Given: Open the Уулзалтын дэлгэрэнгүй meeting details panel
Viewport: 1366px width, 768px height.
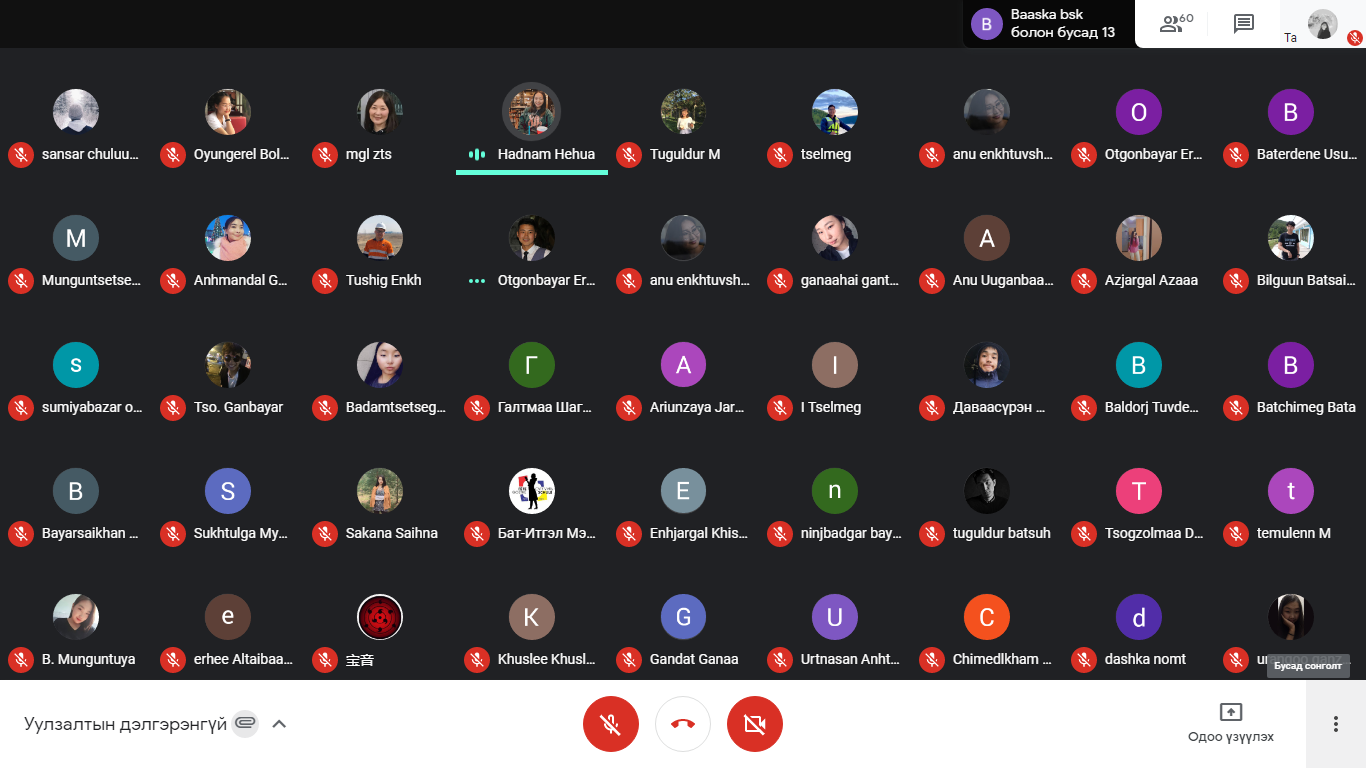Looking at the screenshot, I should click(126, 724).
